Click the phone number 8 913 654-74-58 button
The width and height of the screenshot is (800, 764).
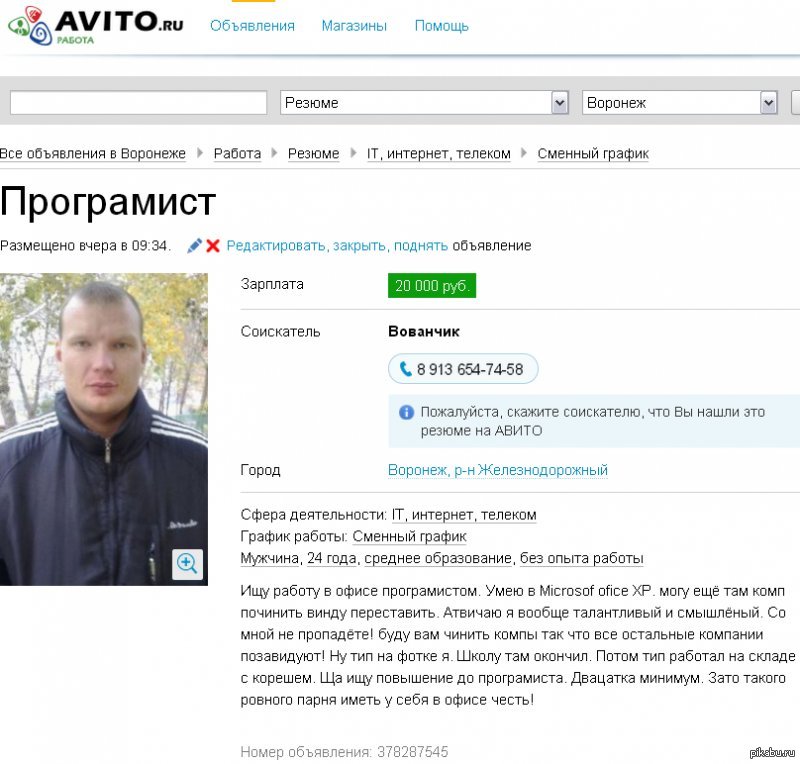pos(463,368)
